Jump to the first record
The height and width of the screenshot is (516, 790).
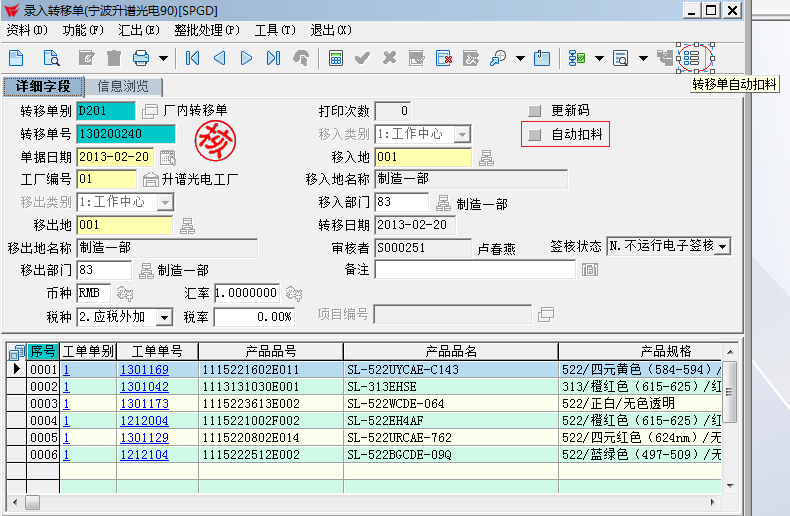[193, 58]
